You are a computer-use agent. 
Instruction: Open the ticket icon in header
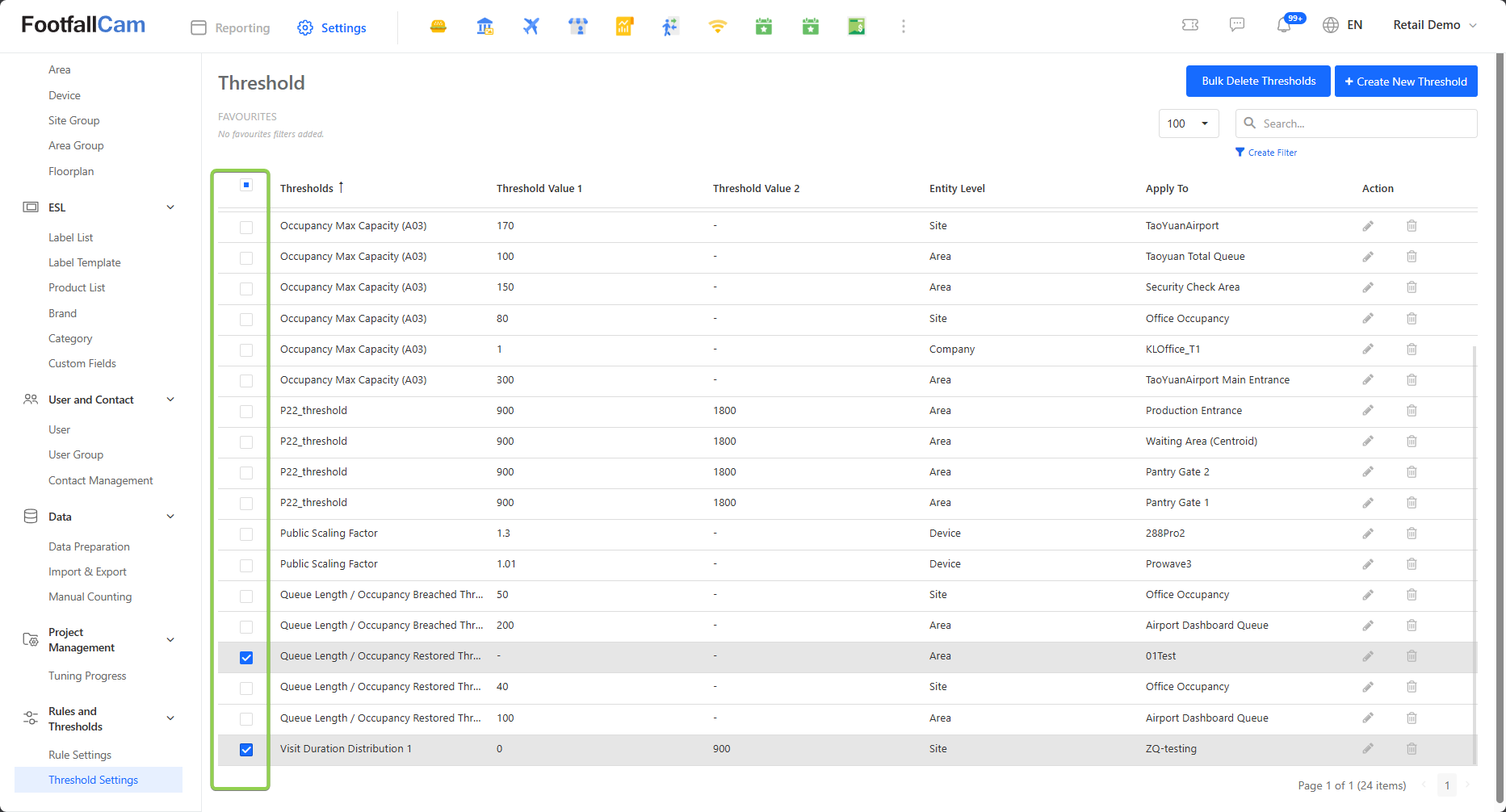pos(1190,25)
